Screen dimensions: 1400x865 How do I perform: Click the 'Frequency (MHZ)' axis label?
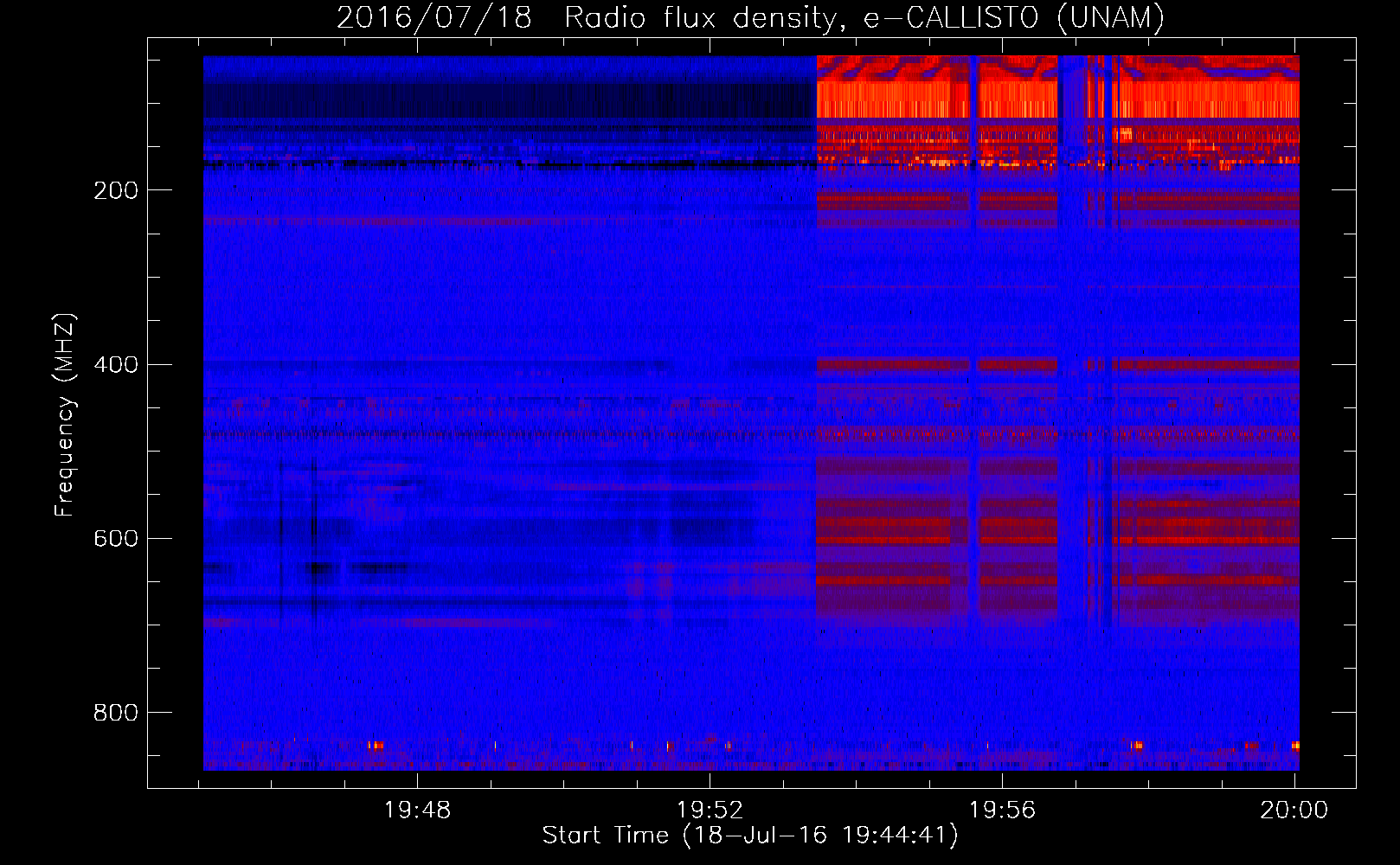pos(65,414)
